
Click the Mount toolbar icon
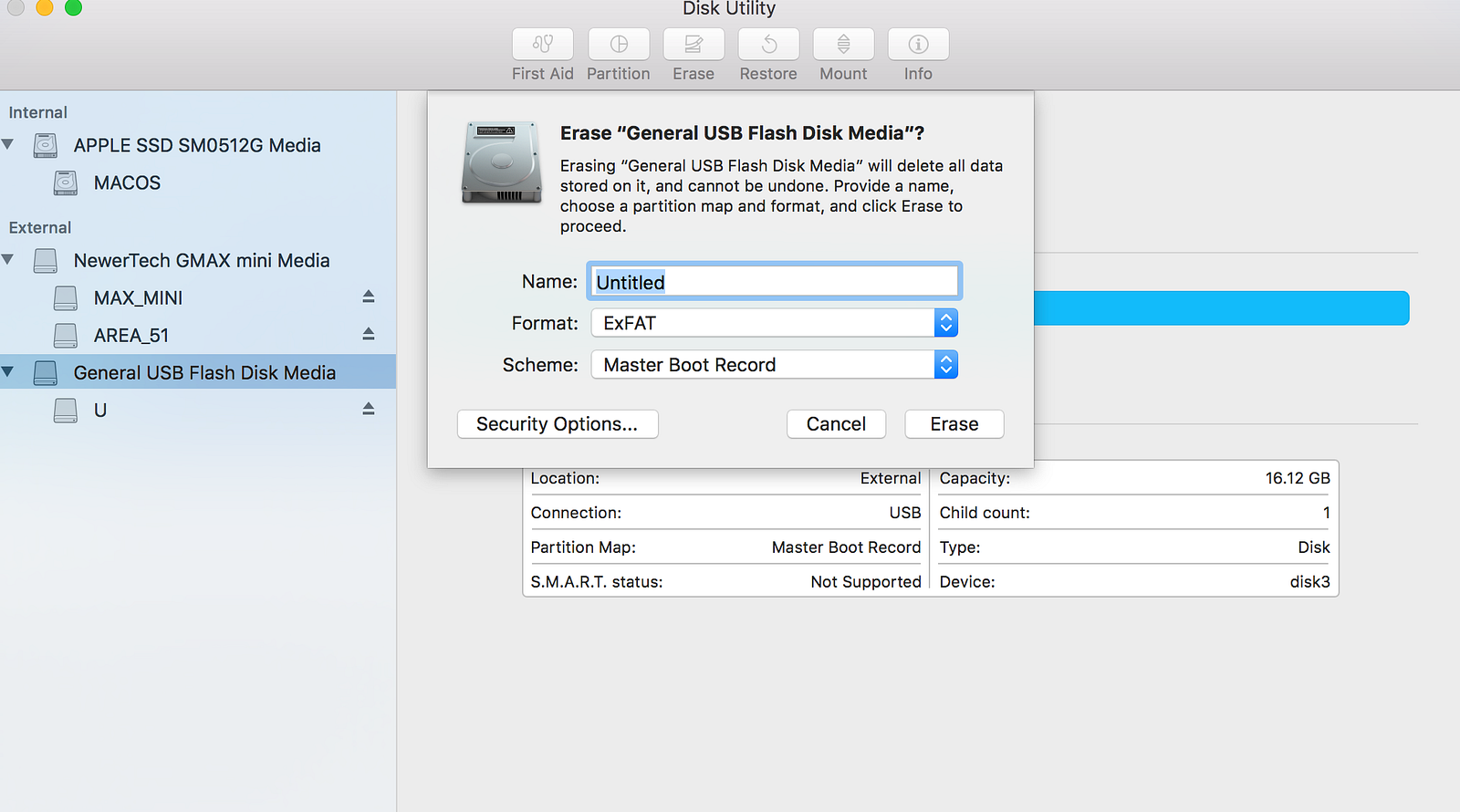pyautogui.click(x=843, y=44)
